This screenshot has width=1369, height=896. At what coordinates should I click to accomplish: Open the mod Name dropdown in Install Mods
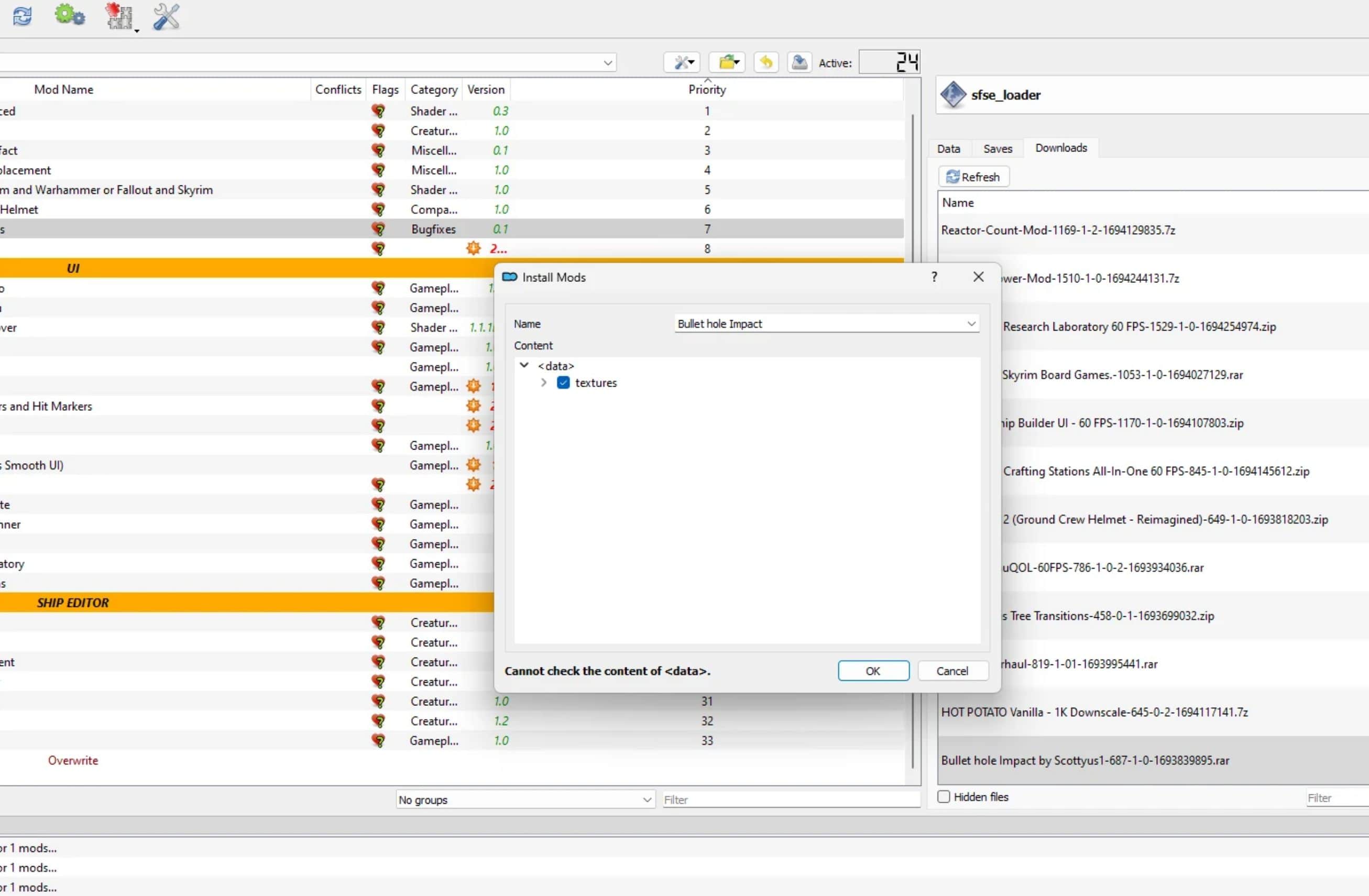971,324
